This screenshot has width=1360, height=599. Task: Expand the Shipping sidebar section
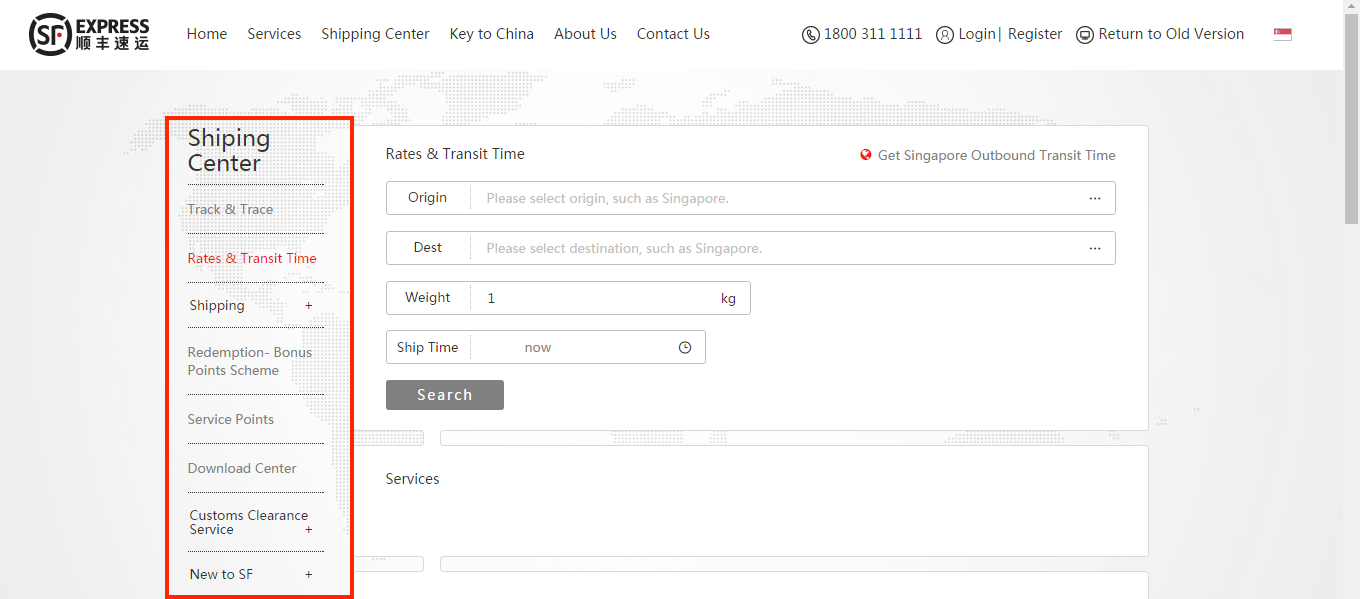coord(308,306)
